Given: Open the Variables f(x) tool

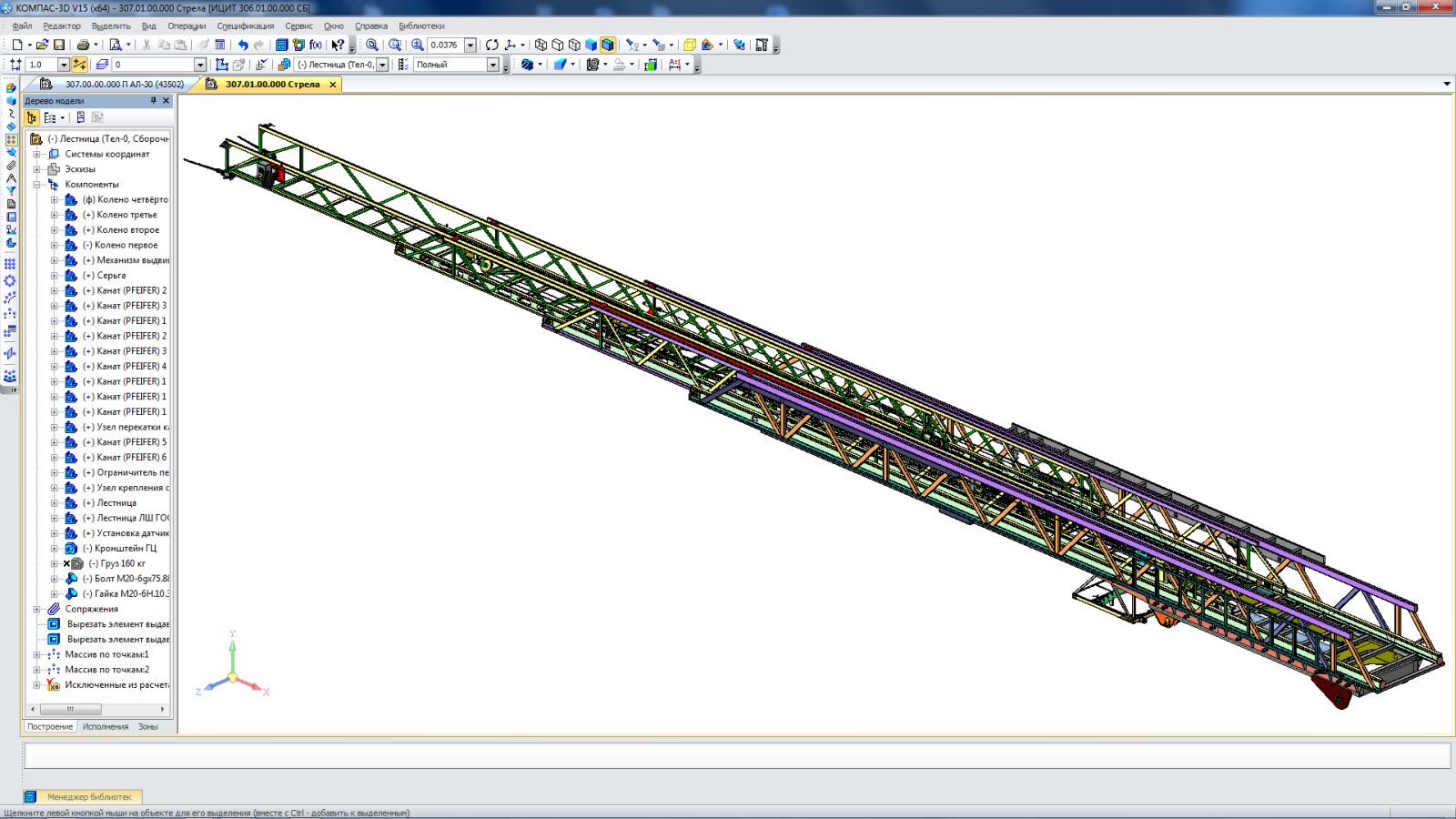Looking at the screenshot, I should [x=315, y=45].
